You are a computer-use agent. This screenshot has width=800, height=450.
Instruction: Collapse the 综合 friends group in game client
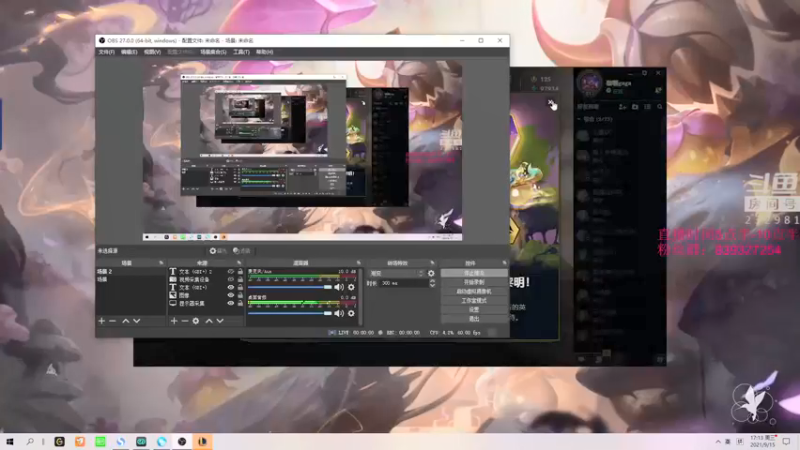click(x=580, y=119)
